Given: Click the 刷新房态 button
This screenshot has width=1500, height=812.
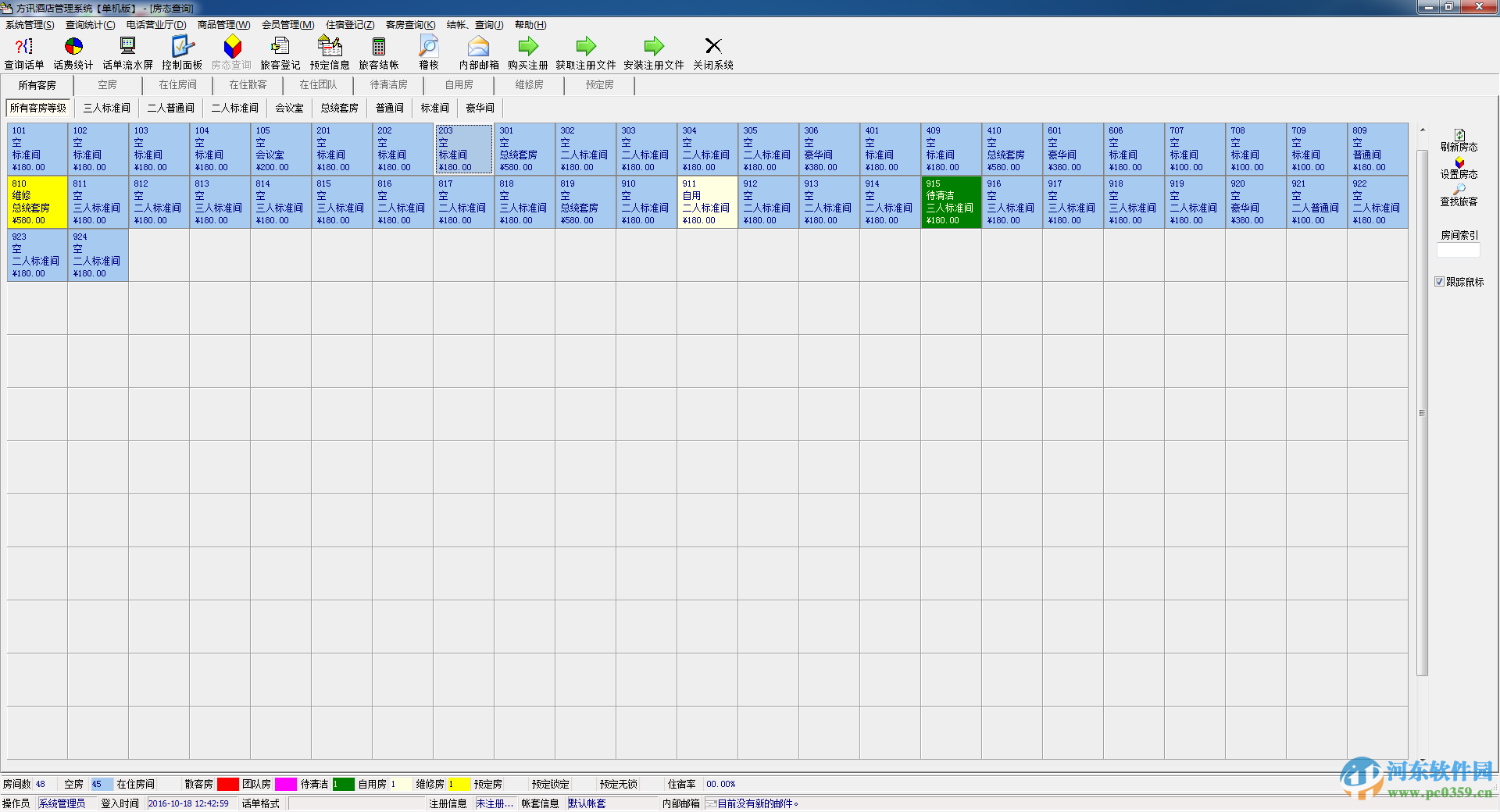Looking at the screenshot, I should (x=1459, y=141).
